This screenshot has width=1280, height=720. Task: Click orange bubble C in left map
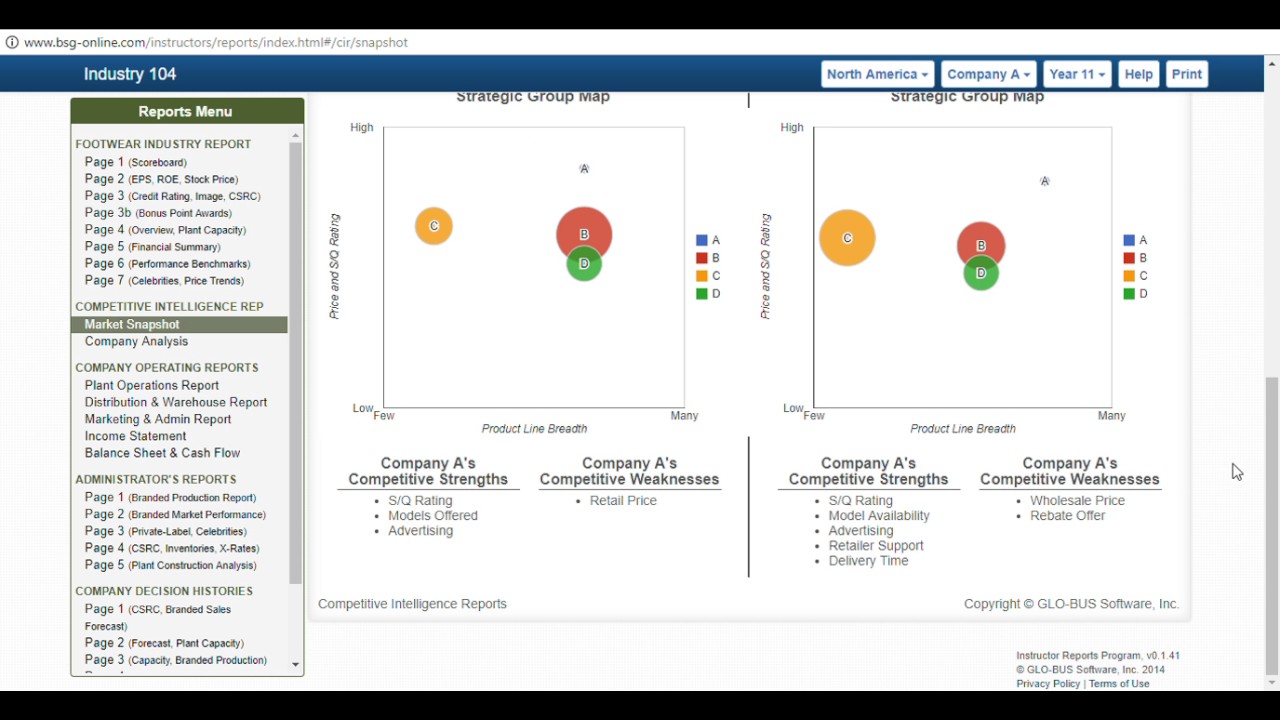(x=434, y=226)
